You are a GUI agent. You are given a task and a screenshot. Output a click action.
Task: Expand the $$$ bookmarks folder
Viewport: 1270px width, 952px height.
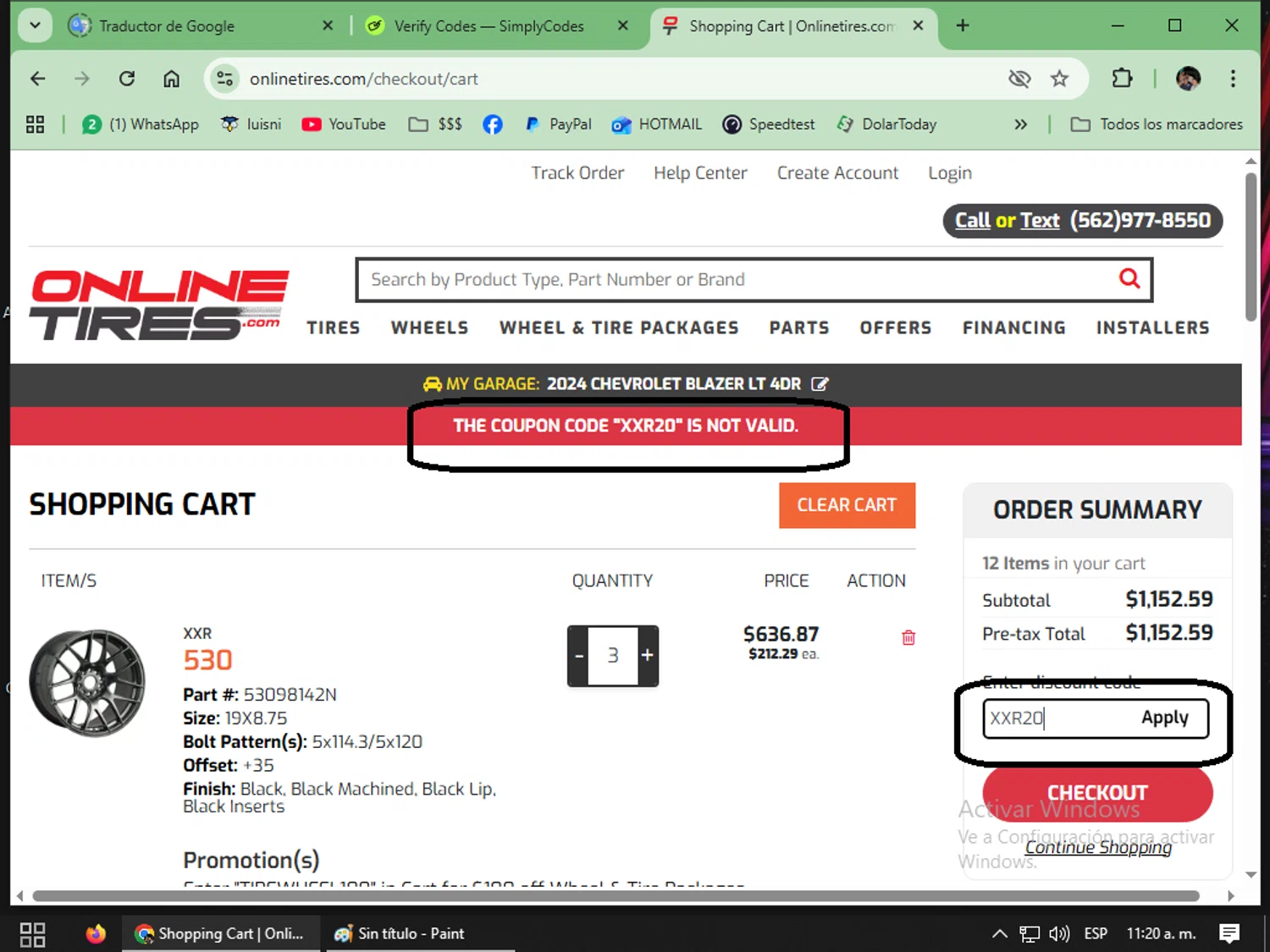(435, 124)
